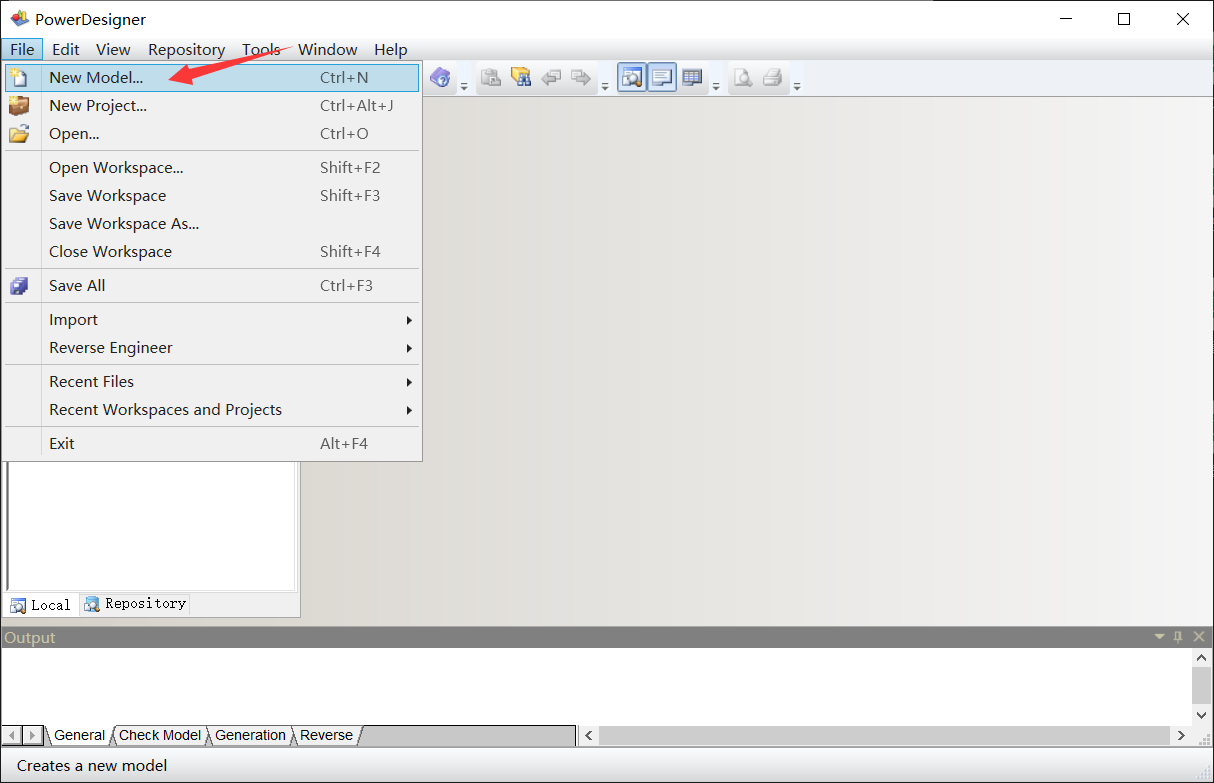This screenshot has height=783, width=1214.
Task: Select the Check Model output tab
Action: [x=160, y=735]
